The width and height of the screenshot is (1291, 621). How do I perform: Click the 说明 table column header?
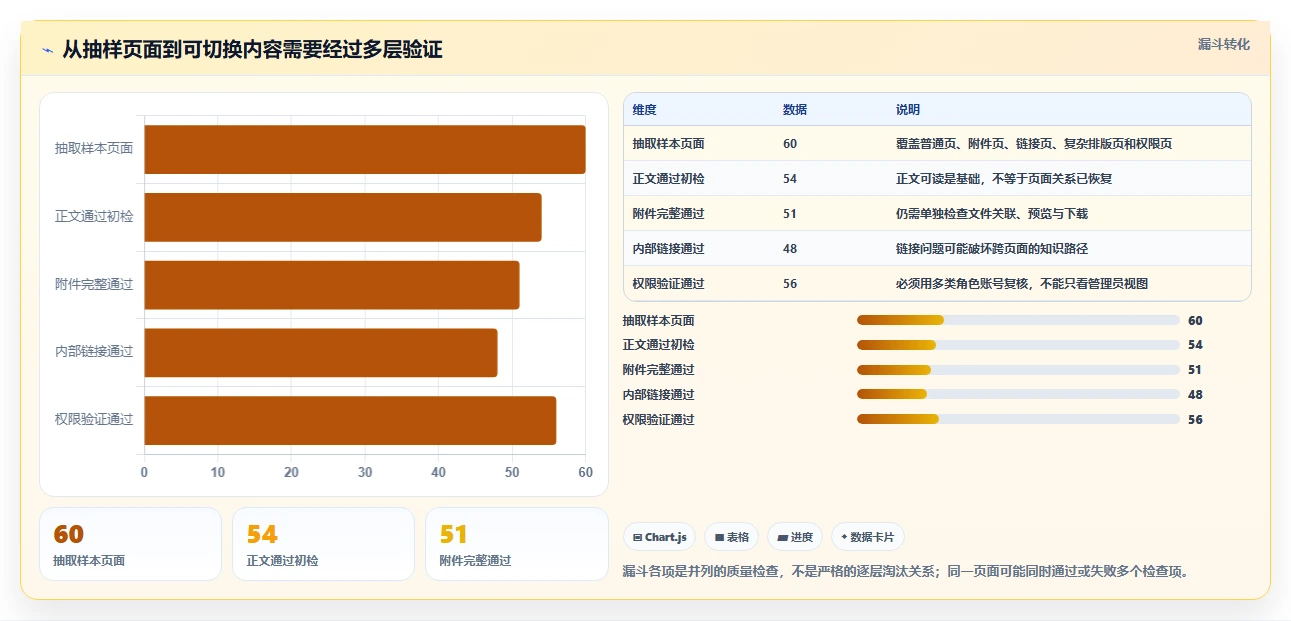coord(908,110)
